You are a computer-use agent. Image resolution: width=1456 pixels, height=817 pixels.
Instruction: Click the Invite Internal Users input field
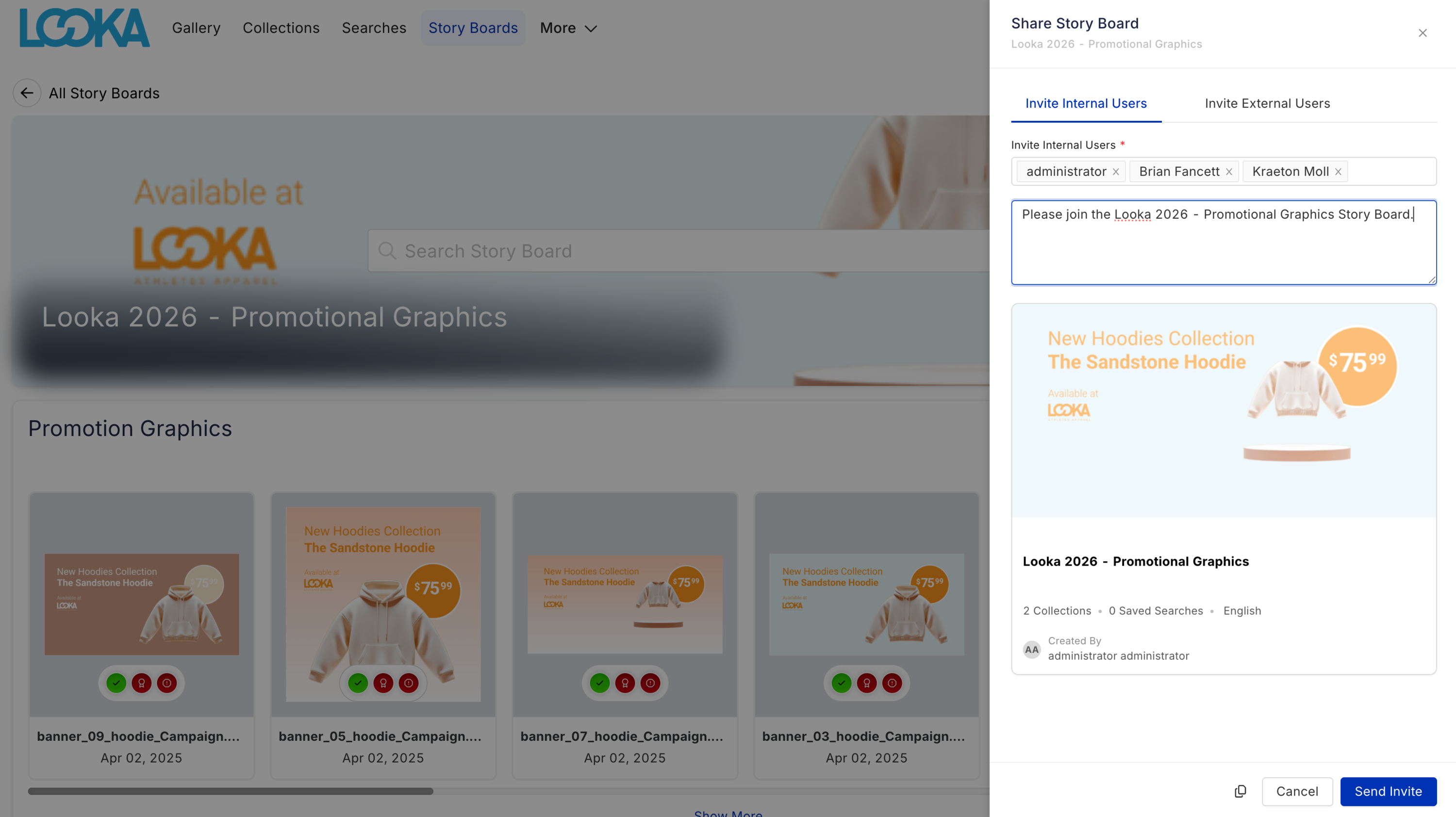coord(1224,171)
